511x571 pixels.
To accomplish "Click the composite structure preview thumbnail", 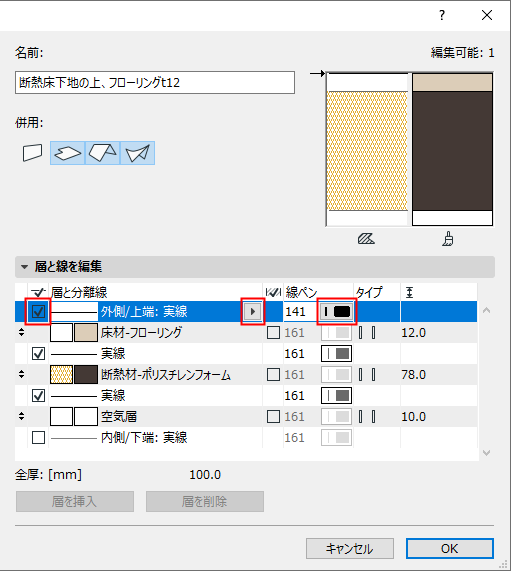I will 409,149.
